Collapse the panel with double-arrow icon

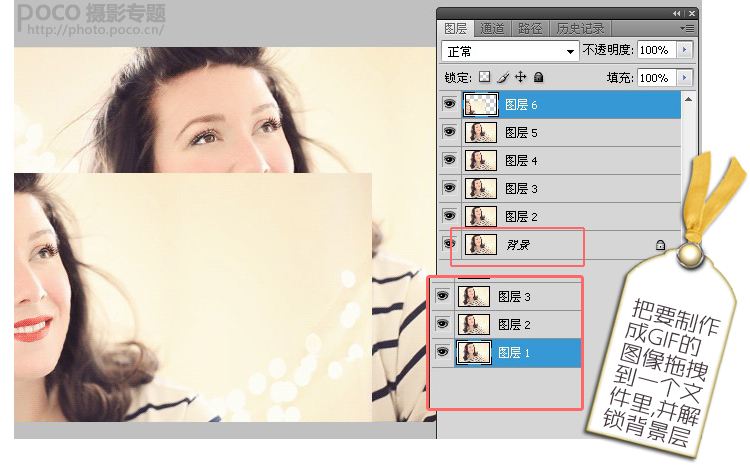[x=676, y=13]
